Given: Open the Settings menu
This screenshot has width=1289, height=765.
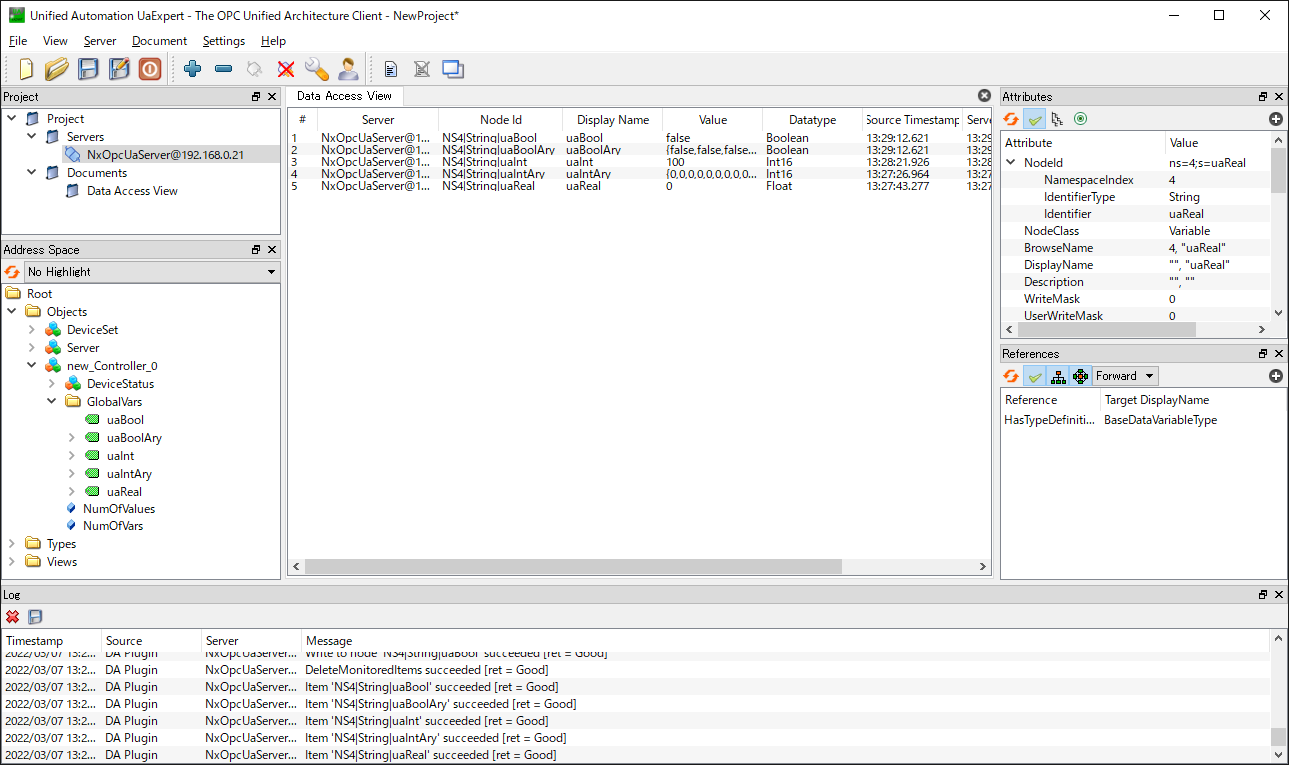Looking at the screenshot, I should coord(223,41).
